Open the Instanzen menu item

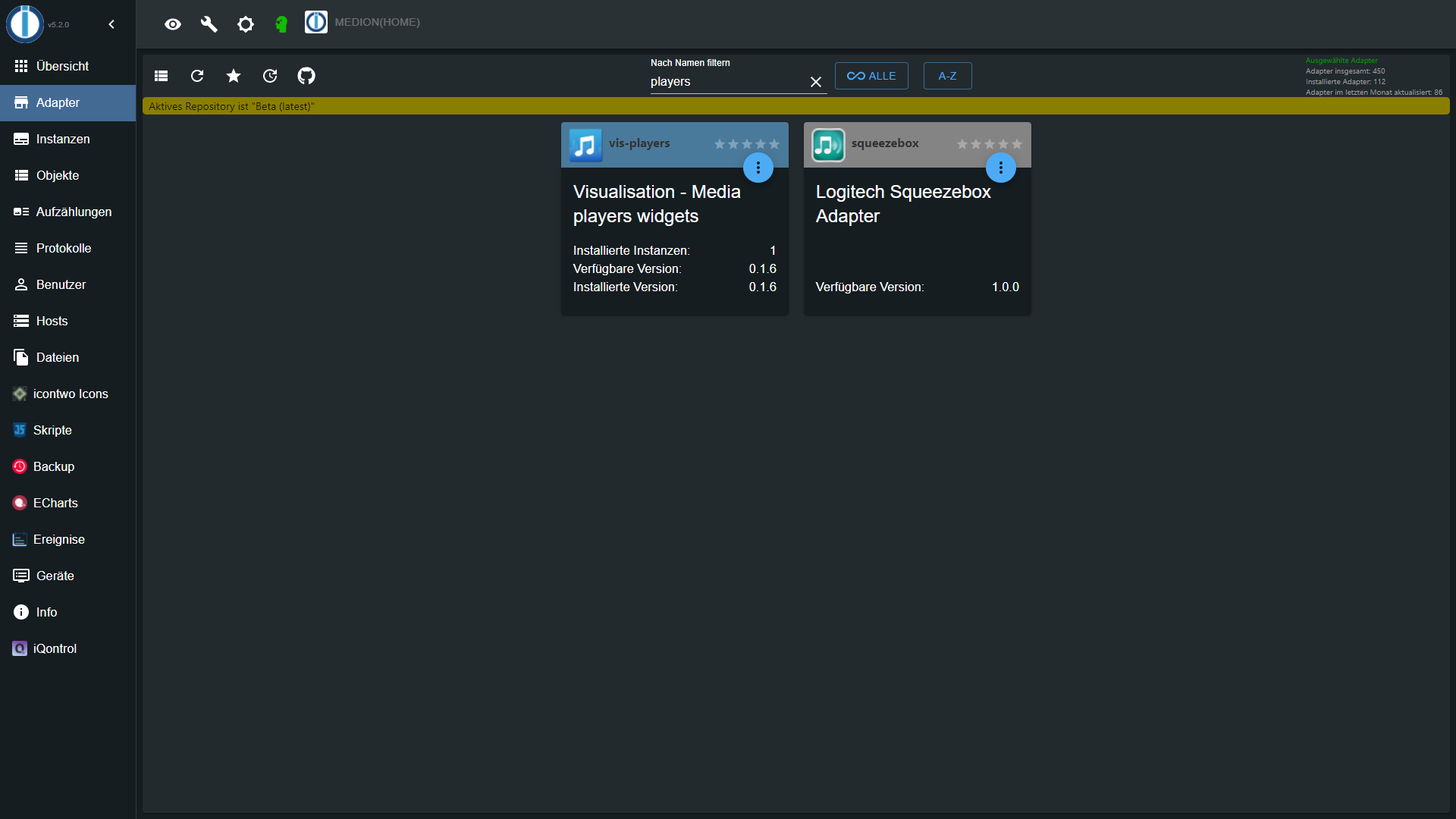(x=63, y=139)
